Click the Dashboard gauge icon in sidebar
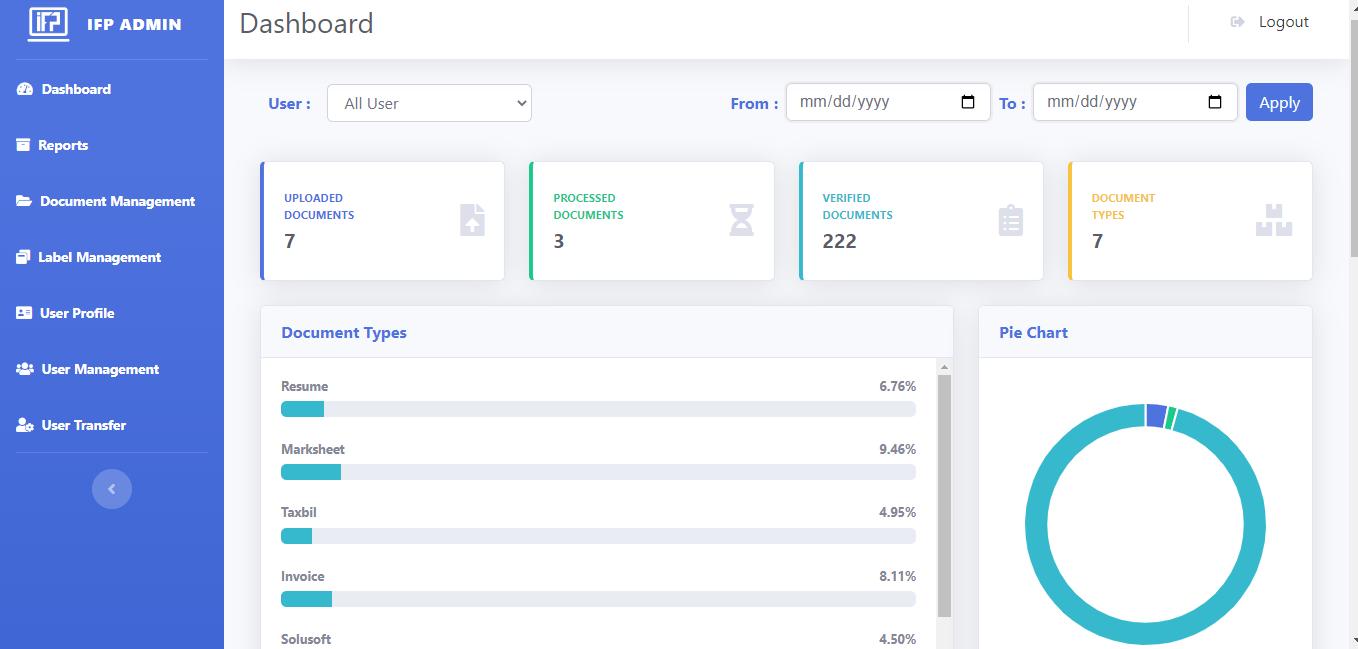 pos(25,89)
